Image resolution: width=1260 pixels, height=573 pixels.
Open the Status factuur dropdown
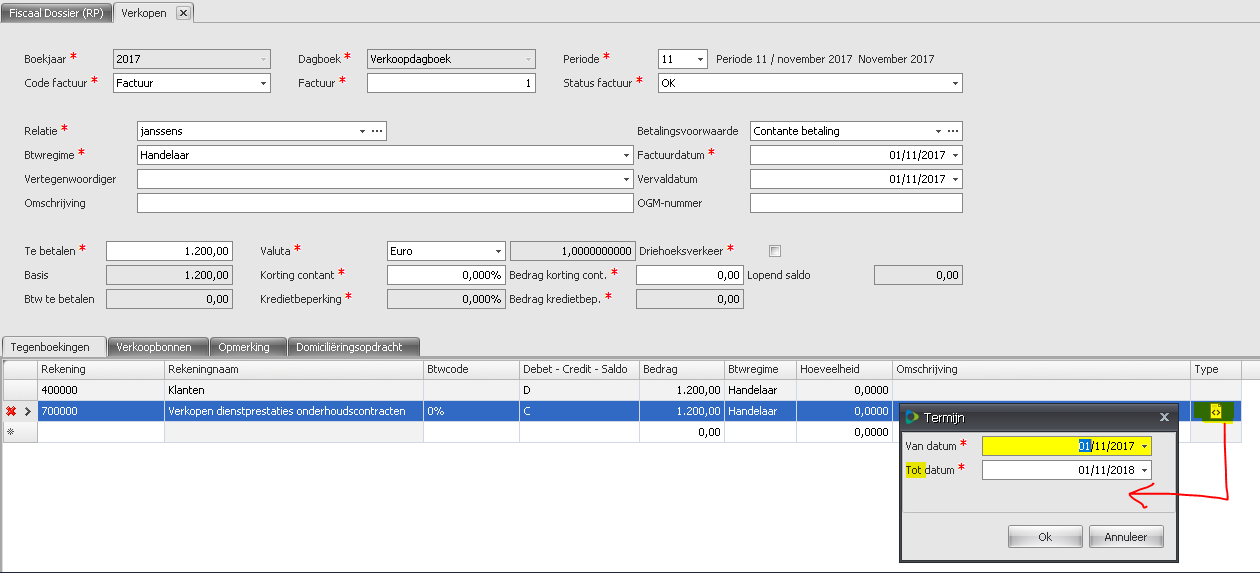[954, 84]
